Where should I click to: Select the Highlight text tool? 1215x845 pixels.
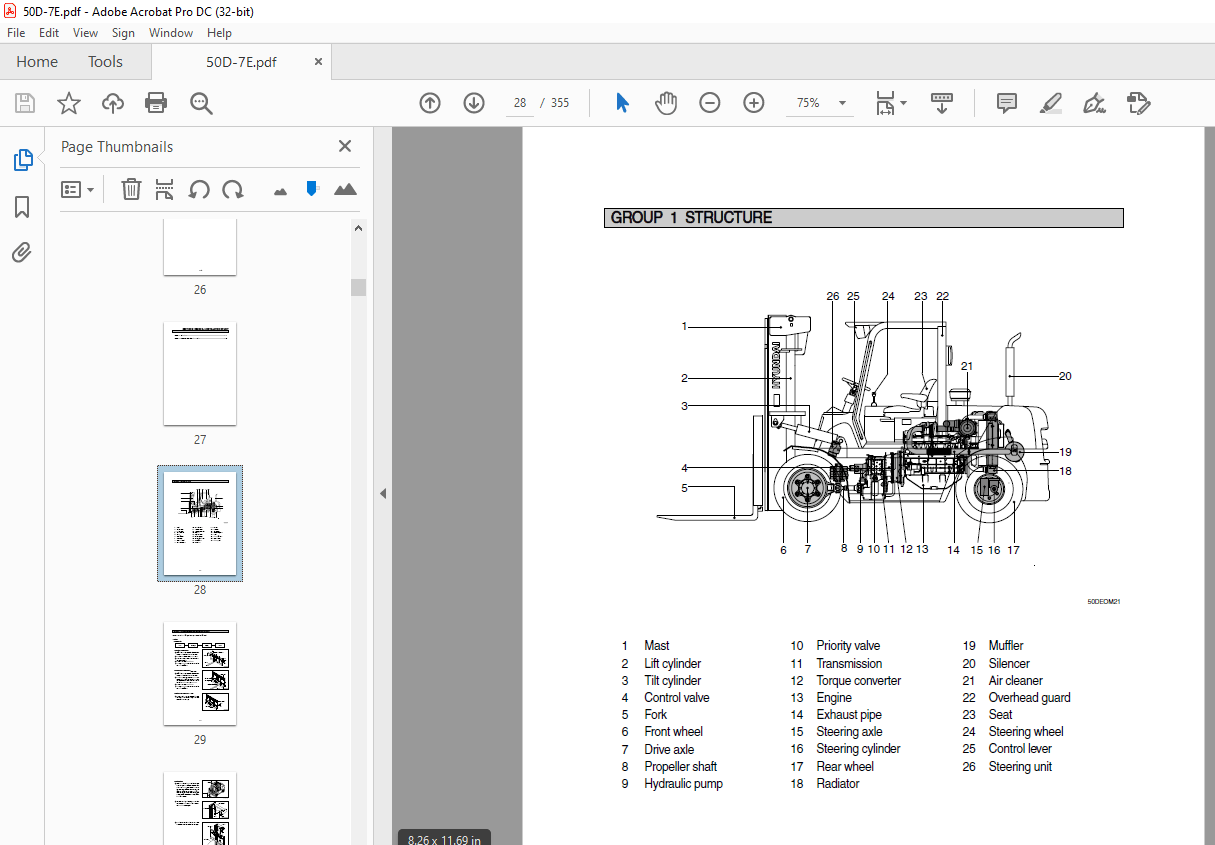[x=1050, y=103]
